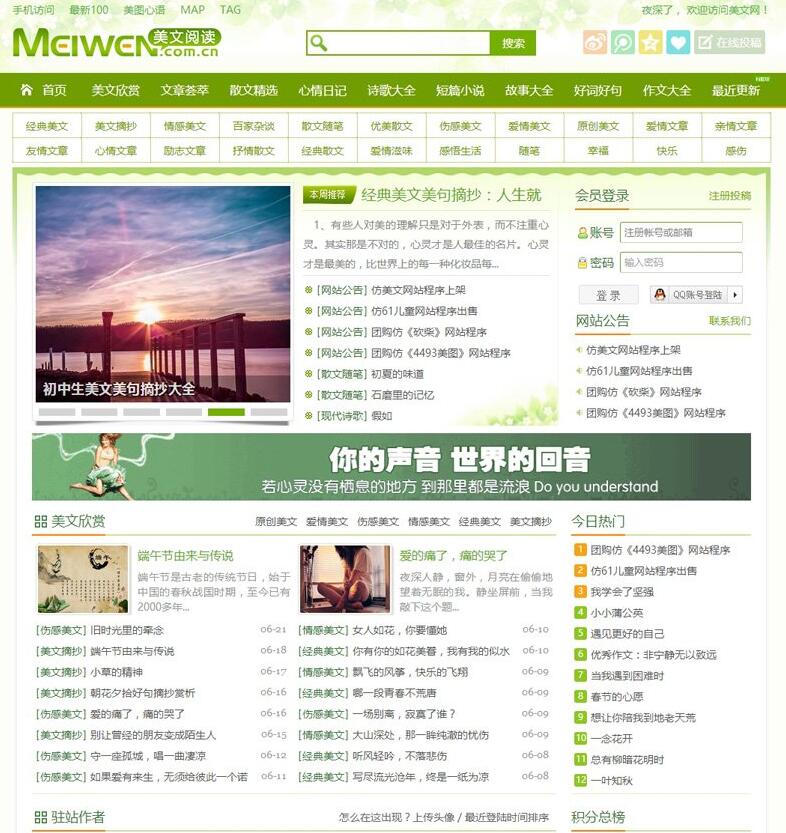Select the last carousel slide indicator
The height and width of the screenshot is (833, 786).
pyautogui.click(x=269, y=412)
